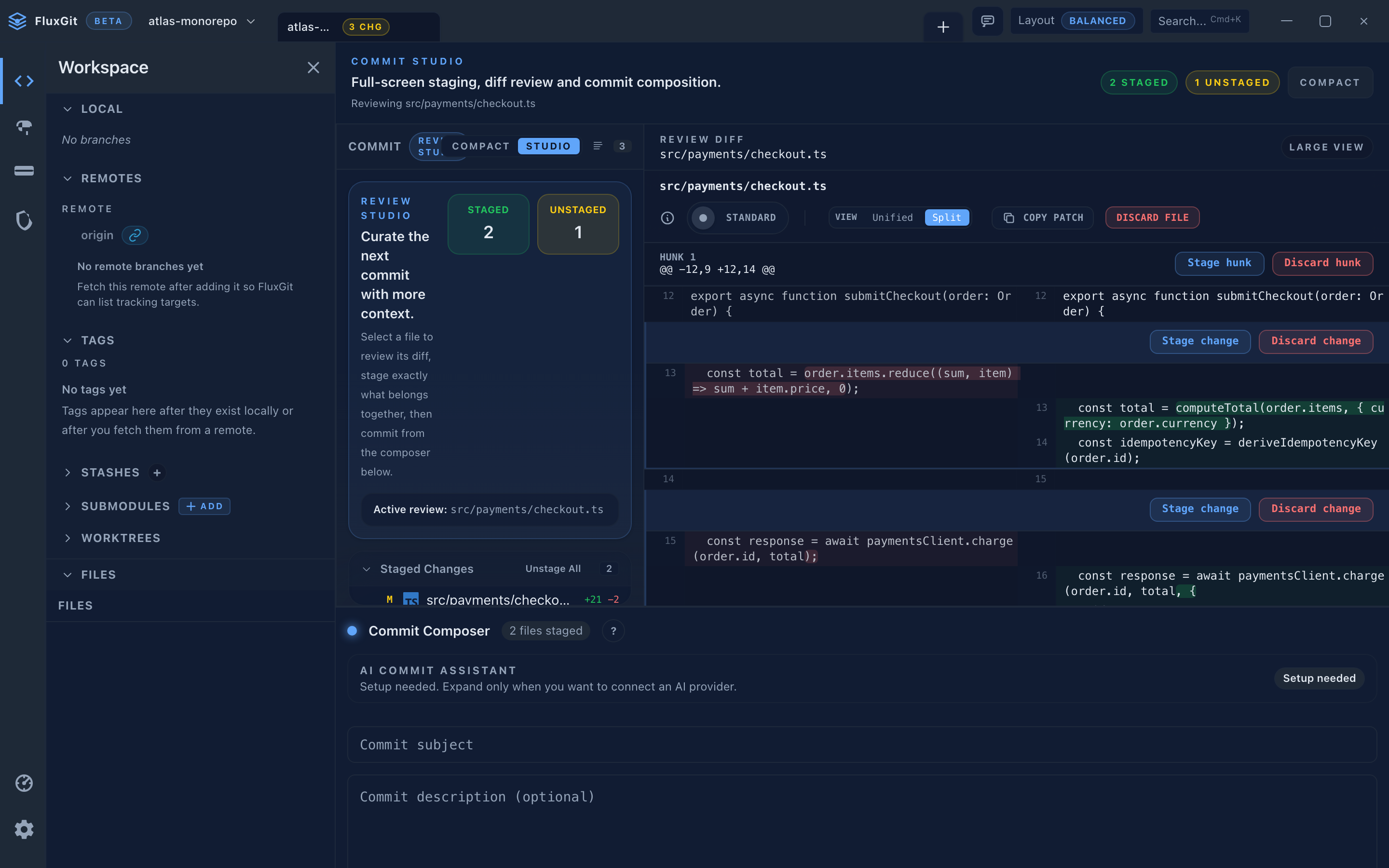
Task: Expand the SUBMODULES section
Action: coord(68,506)
